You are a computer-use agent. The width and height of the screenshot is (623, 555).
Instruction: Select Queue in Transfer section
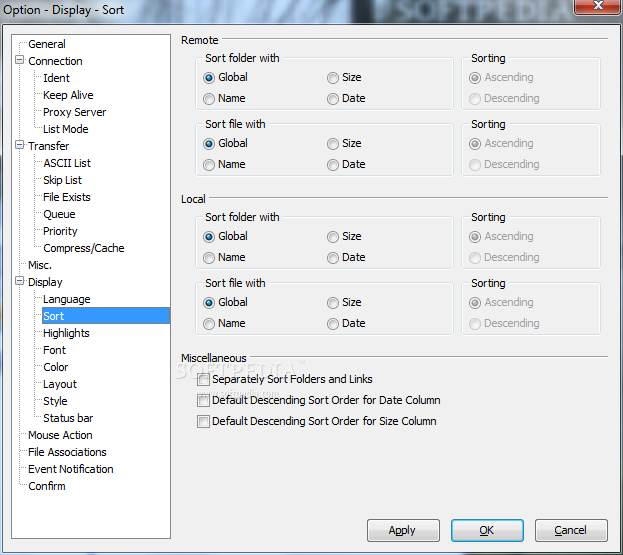click(59, 214)
